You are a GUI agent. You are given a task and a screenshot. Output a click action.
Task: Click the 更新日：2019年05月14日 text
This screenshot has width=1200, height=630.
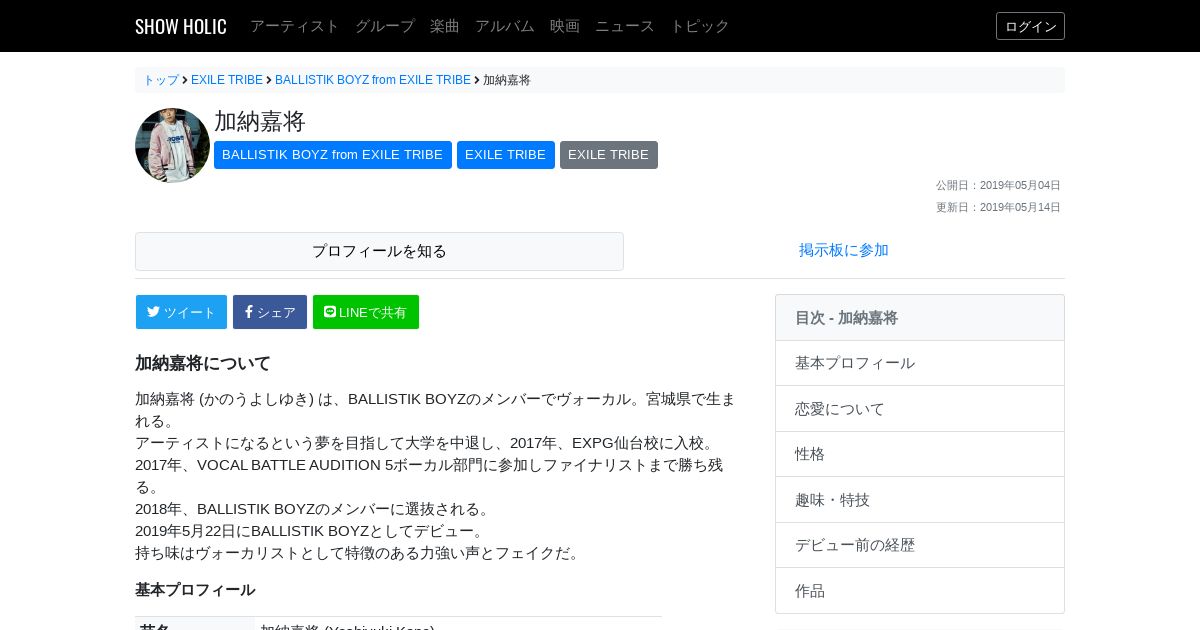[998, 207]
